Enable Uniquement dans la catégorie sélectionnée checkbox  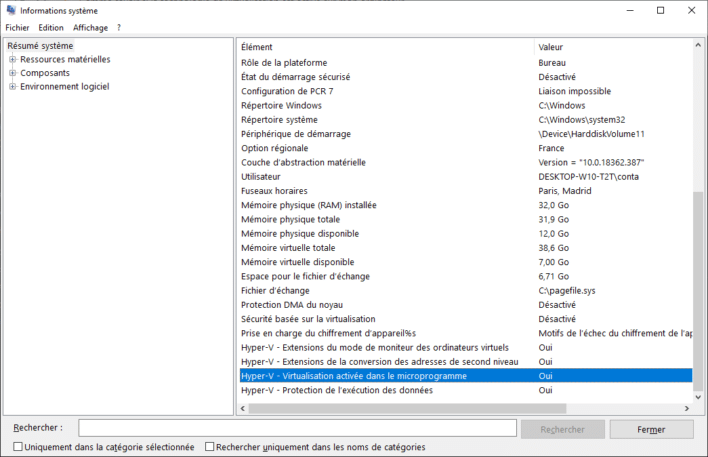coord(19,447)
